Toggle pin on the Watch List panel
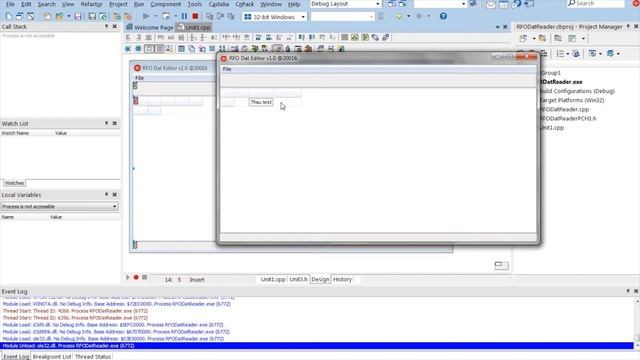640x360 pixels. [107, 123]
